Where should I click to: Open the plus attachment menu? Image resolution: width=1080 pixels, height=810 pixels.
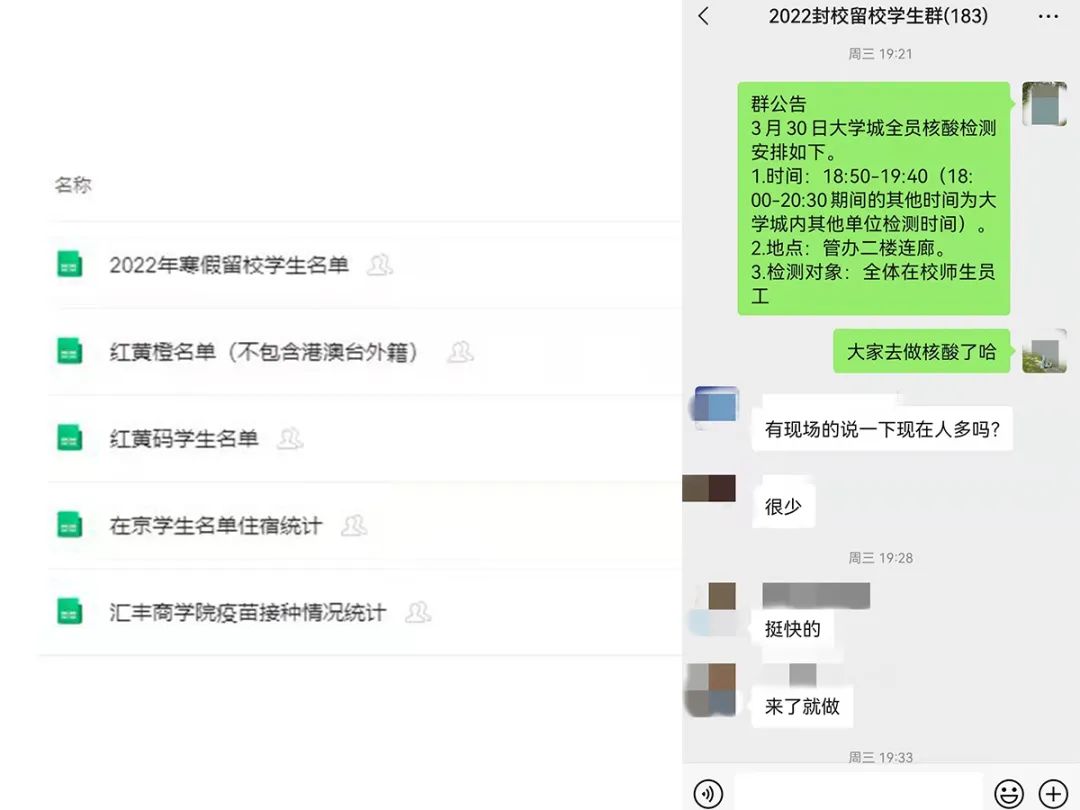pyautogui.click(x=1052, y=793)
